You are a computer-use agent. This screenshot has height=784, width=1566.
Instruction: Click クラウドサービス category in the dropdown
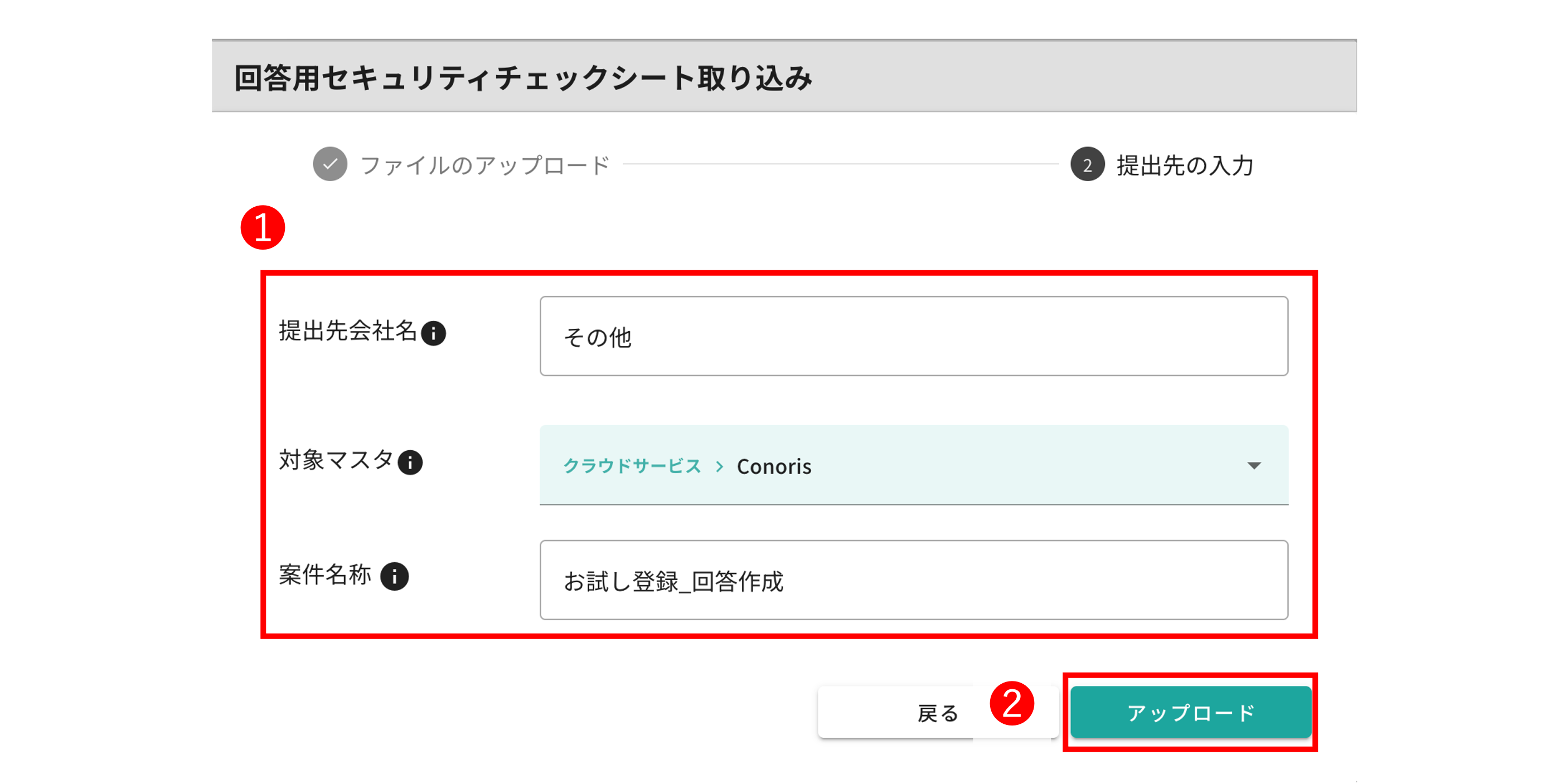coord(632,466)
